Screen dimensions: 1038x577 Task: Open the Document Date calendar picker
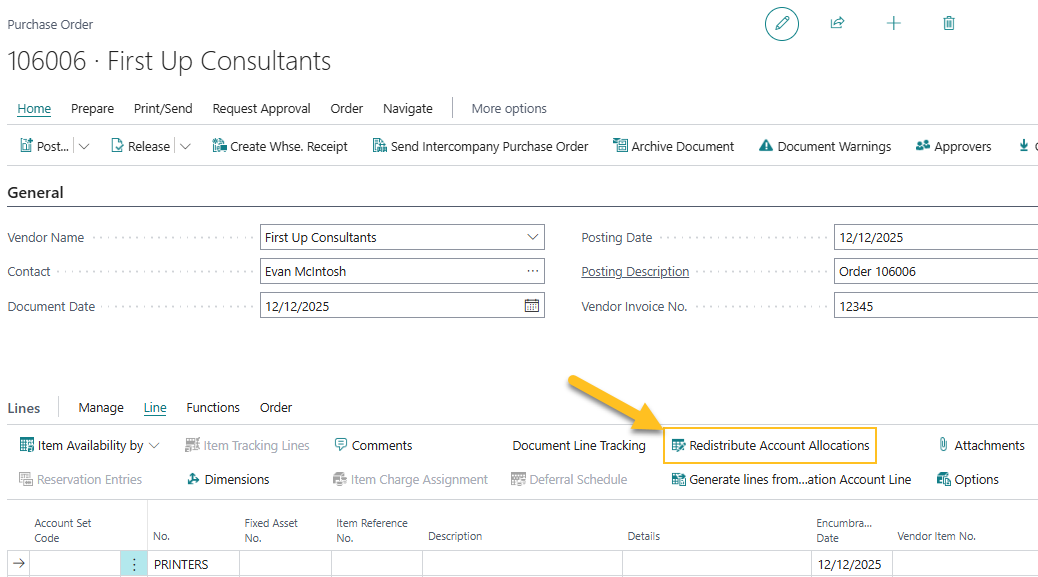pyautogui.click(x=531, y=305)
